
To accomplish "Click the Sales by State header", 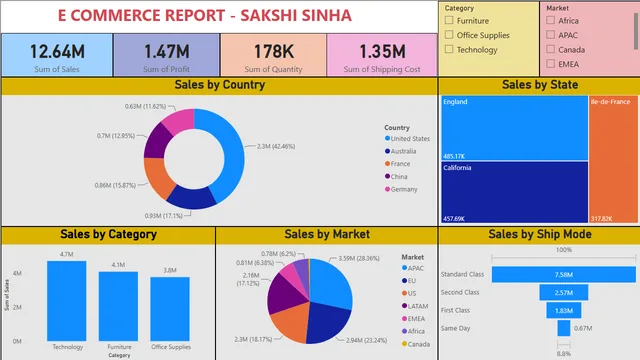I will [540, 85].
